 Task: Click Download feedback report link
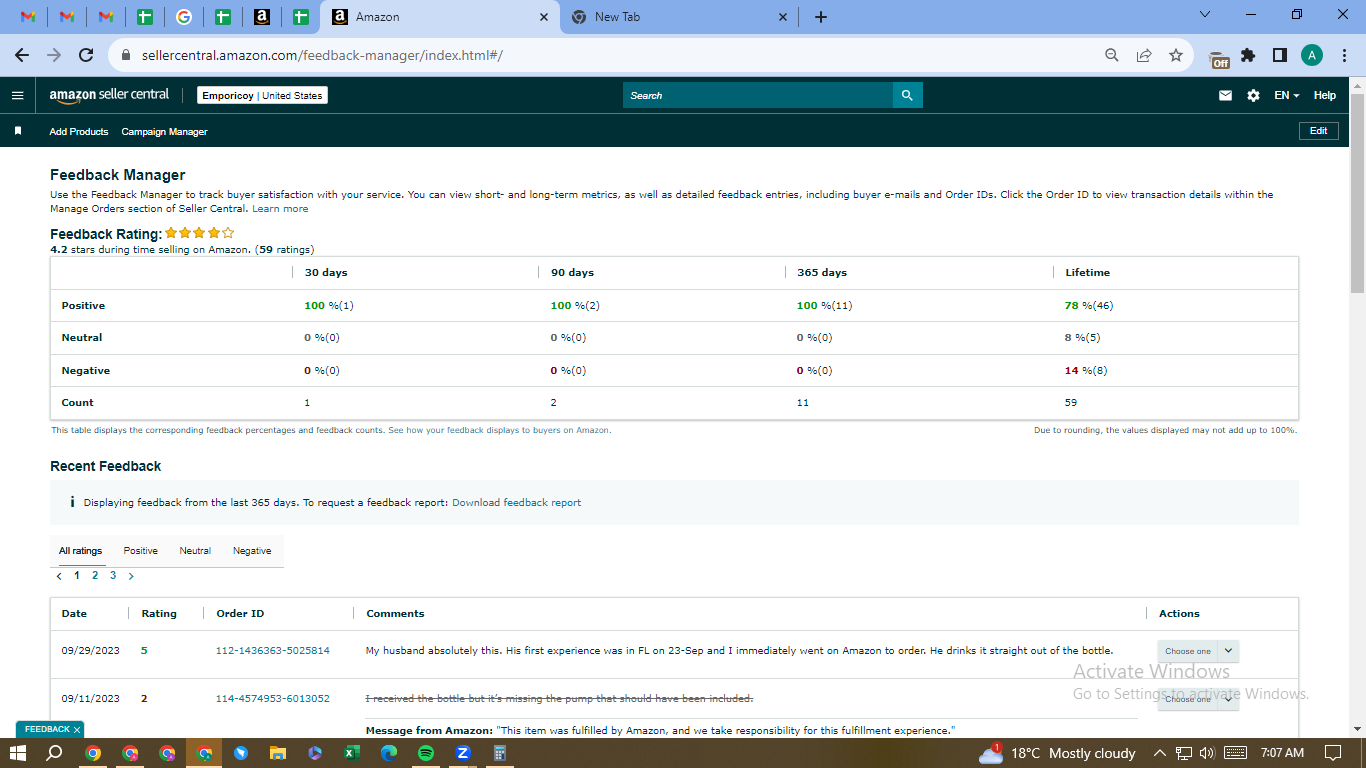click(516, 503)
